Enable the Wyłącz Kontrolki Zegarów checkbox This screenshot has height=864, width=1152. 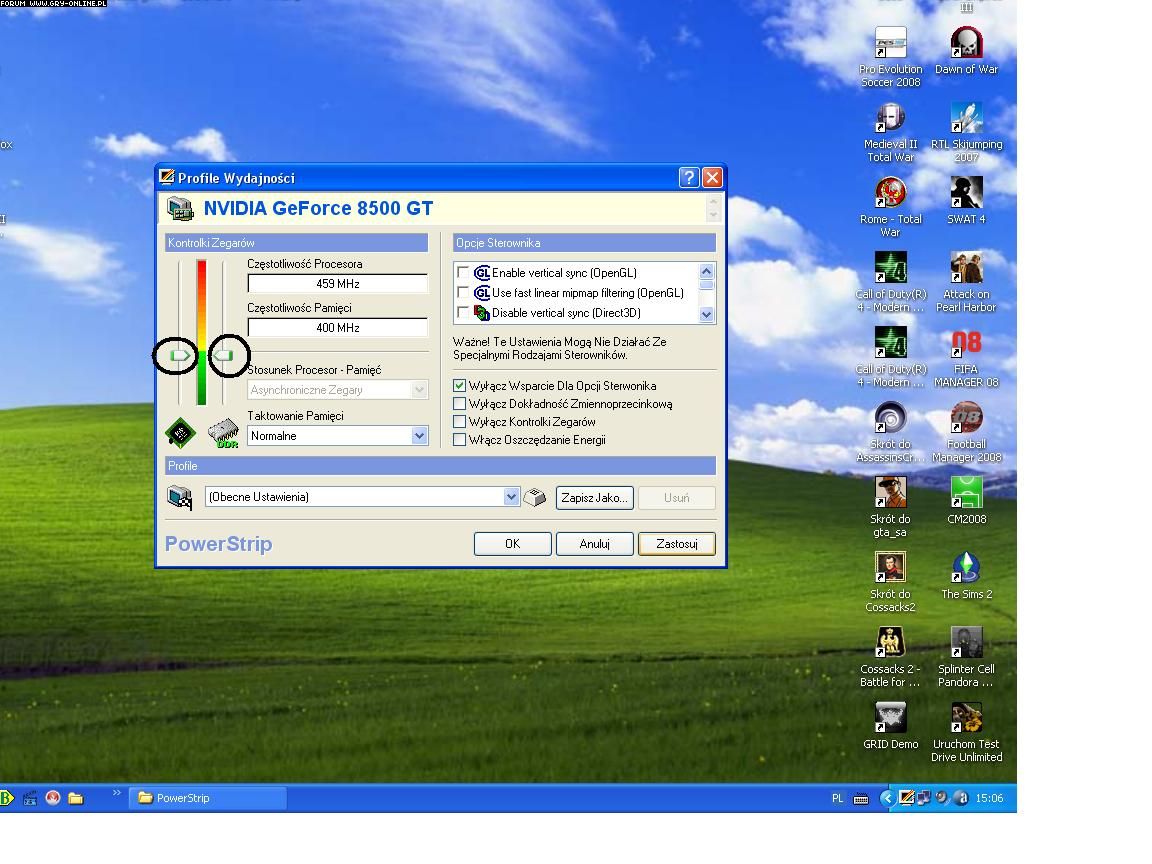point(460,422)
